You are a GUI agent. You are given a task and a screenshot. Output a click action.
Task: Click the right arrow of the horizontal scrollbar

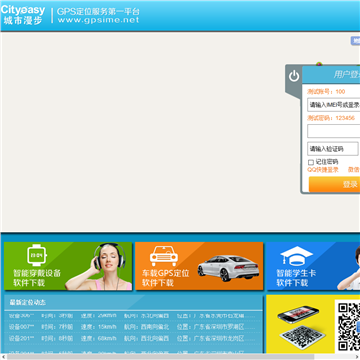pyautogui.click(x=357, y=357)
